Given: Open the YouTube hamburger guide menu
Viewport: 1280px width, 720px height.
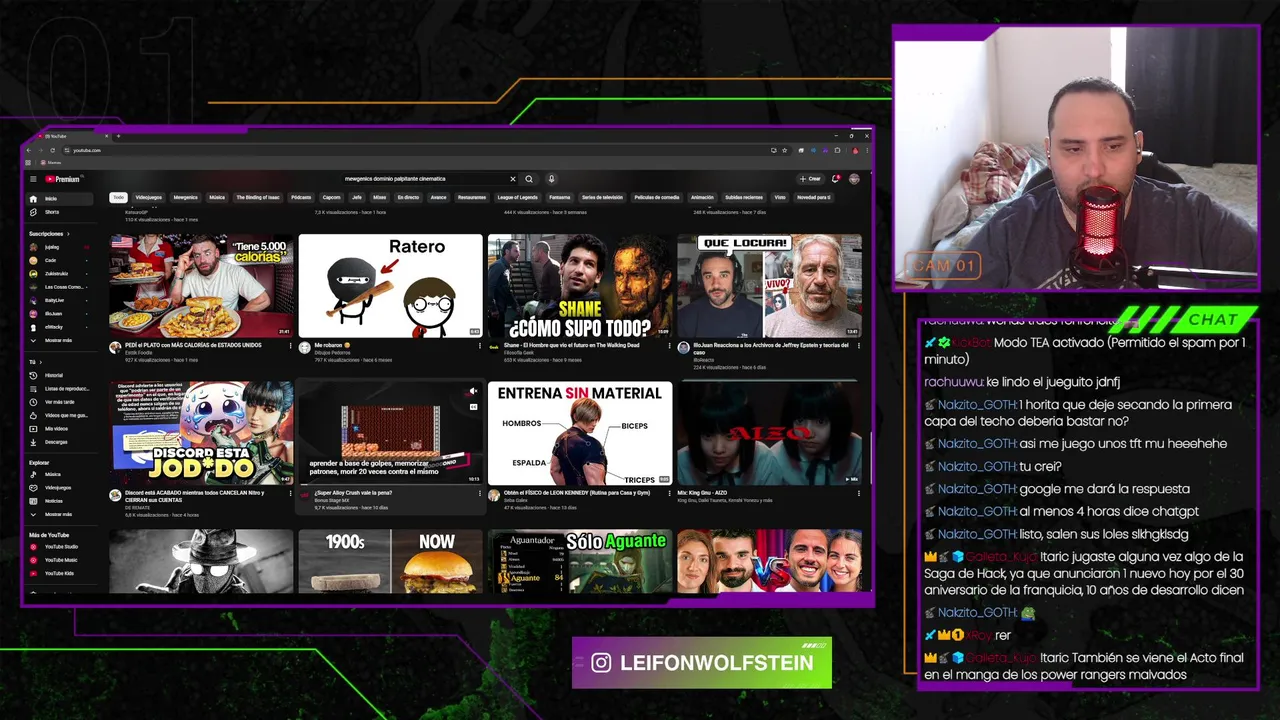Looking at the screenshot, I should tap(33, 179).
